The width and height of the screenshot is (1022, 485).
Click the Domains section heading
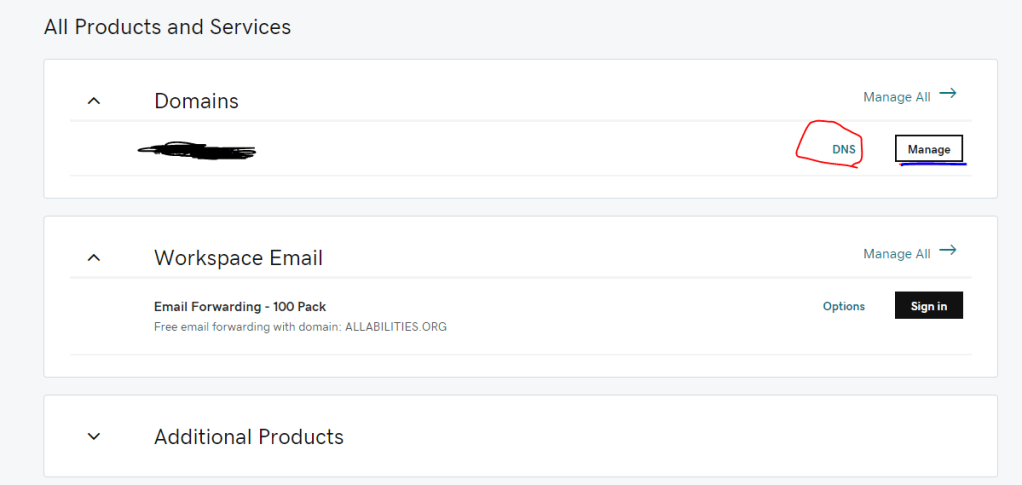coord(196,100)
